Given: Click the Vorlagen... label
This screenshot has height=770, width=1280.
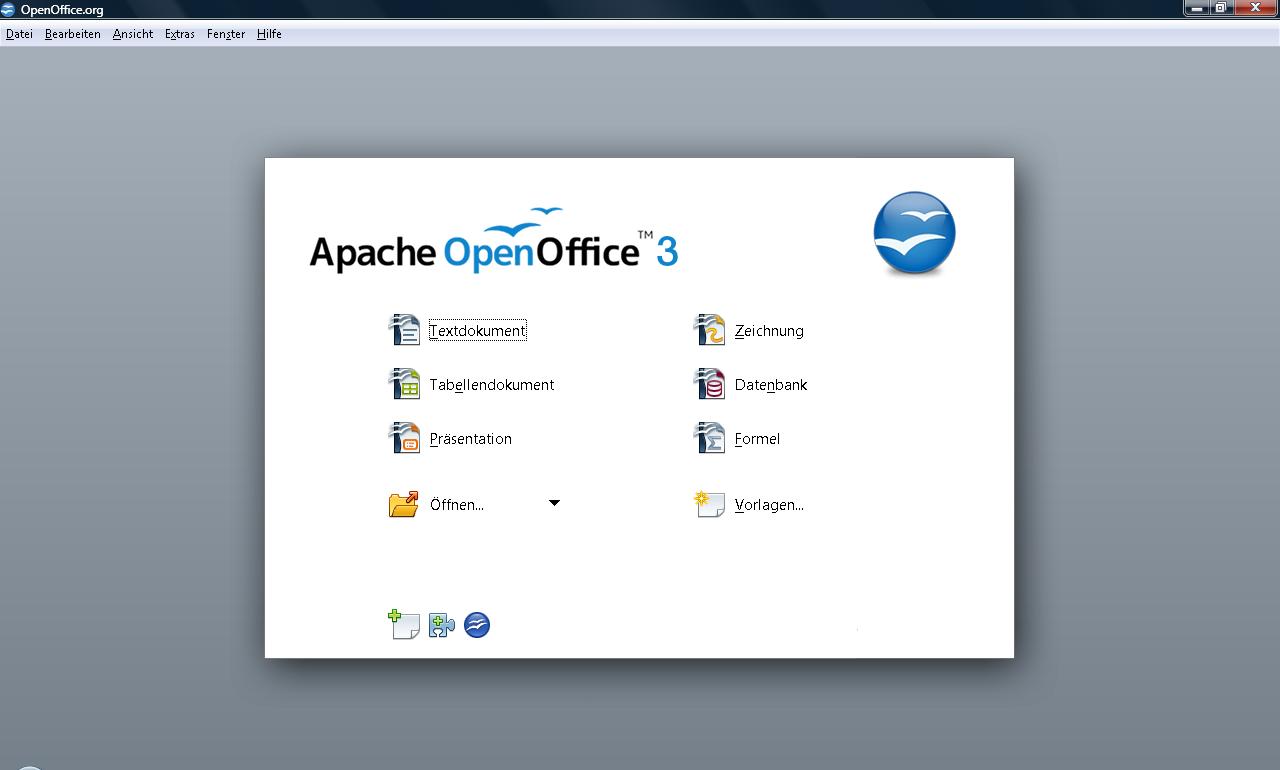Looking at the screenshot, I should coord(769,505).
